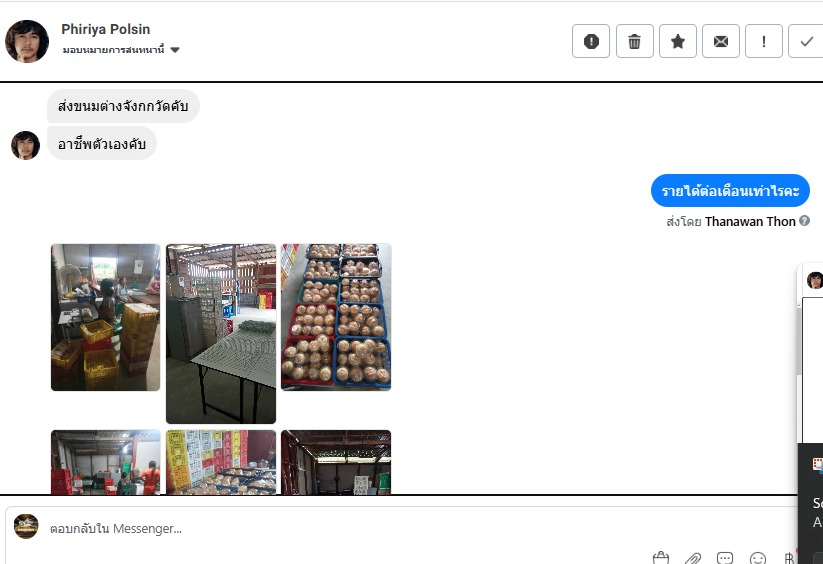Request payment with the baht icon
This screenshot has width=823, height=564.
pyautogui.click(x=788, y=558)
